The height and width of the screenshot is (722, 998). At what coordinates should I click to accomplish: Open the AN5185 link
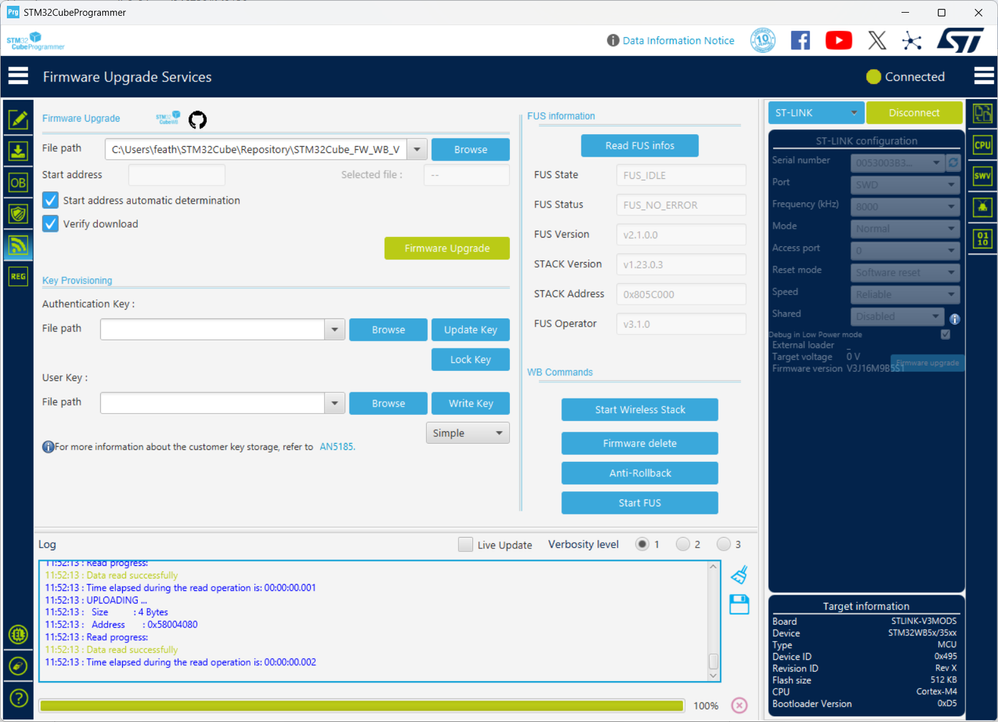[337, 447]
